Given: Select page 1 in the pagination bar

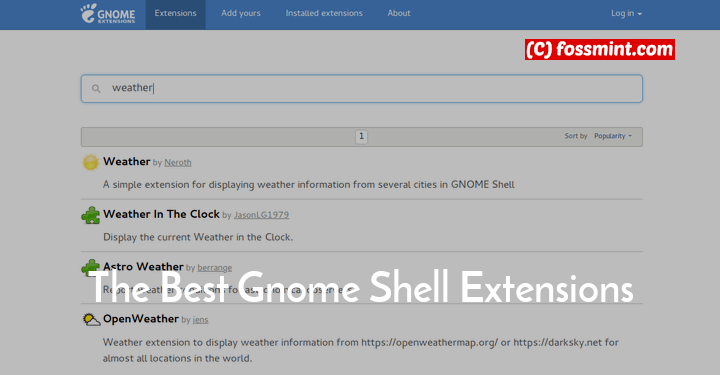Looking at the screenshot, I should (x=361, y=136).
